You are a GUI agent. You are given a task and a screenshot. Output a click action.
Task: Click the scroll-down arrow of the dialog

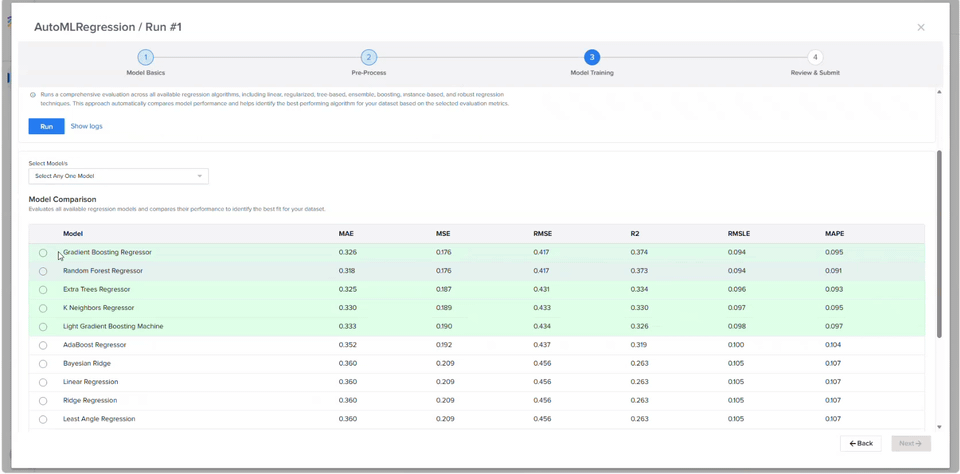point(939,427)
